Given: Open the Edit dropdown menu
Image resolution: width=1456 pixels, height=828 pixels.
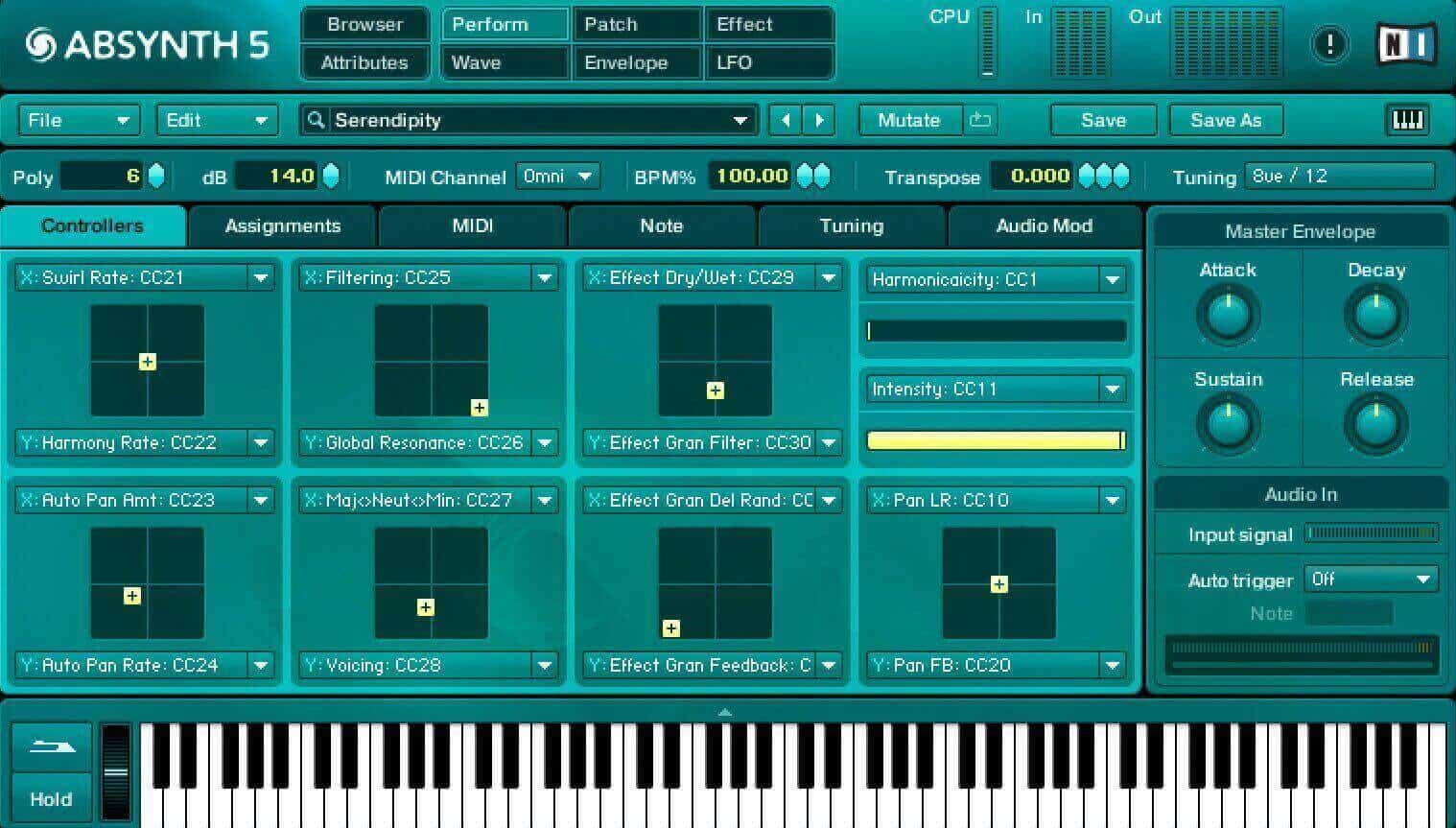Looking at the screenshot, I should coord(217,120).
